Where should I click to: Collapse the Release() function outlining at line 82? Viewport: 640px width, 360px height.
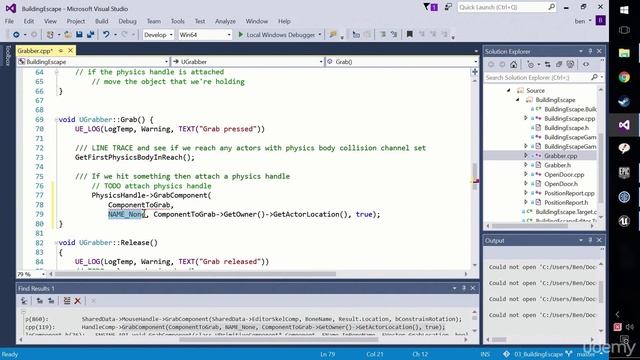pos(56,243)
